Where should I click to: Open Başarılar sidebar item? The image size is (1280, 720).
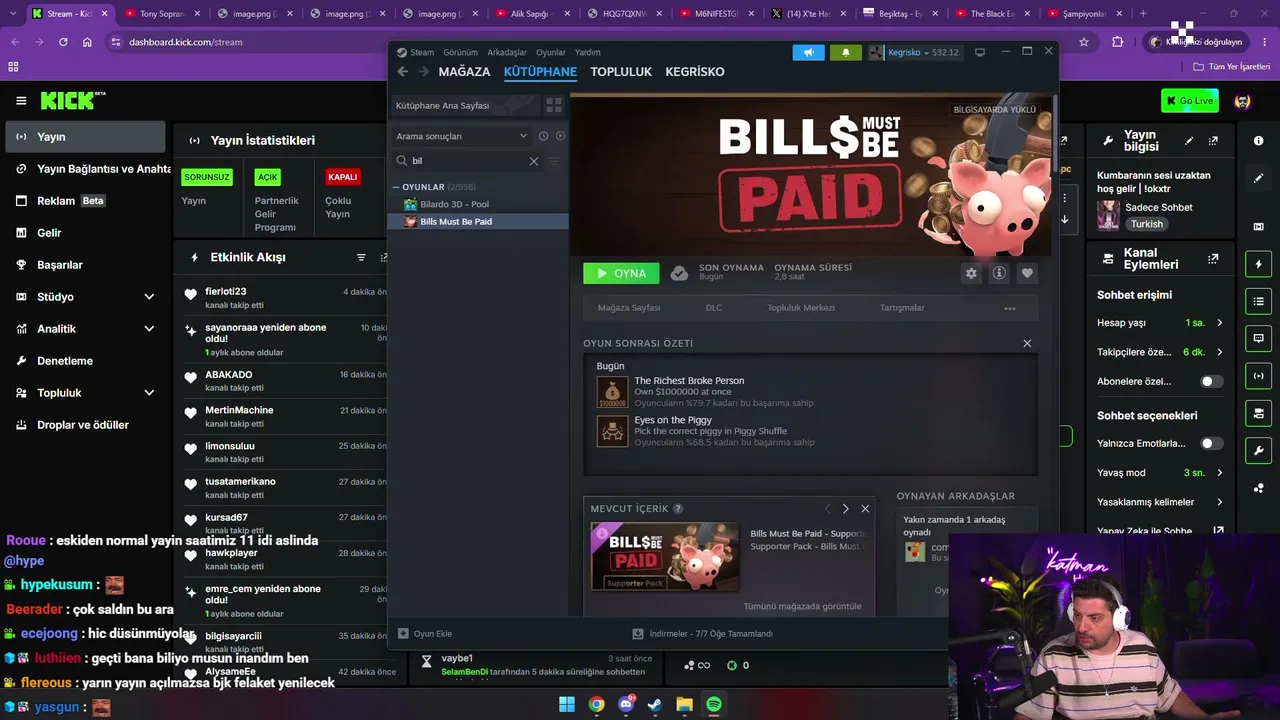point(85,265)
